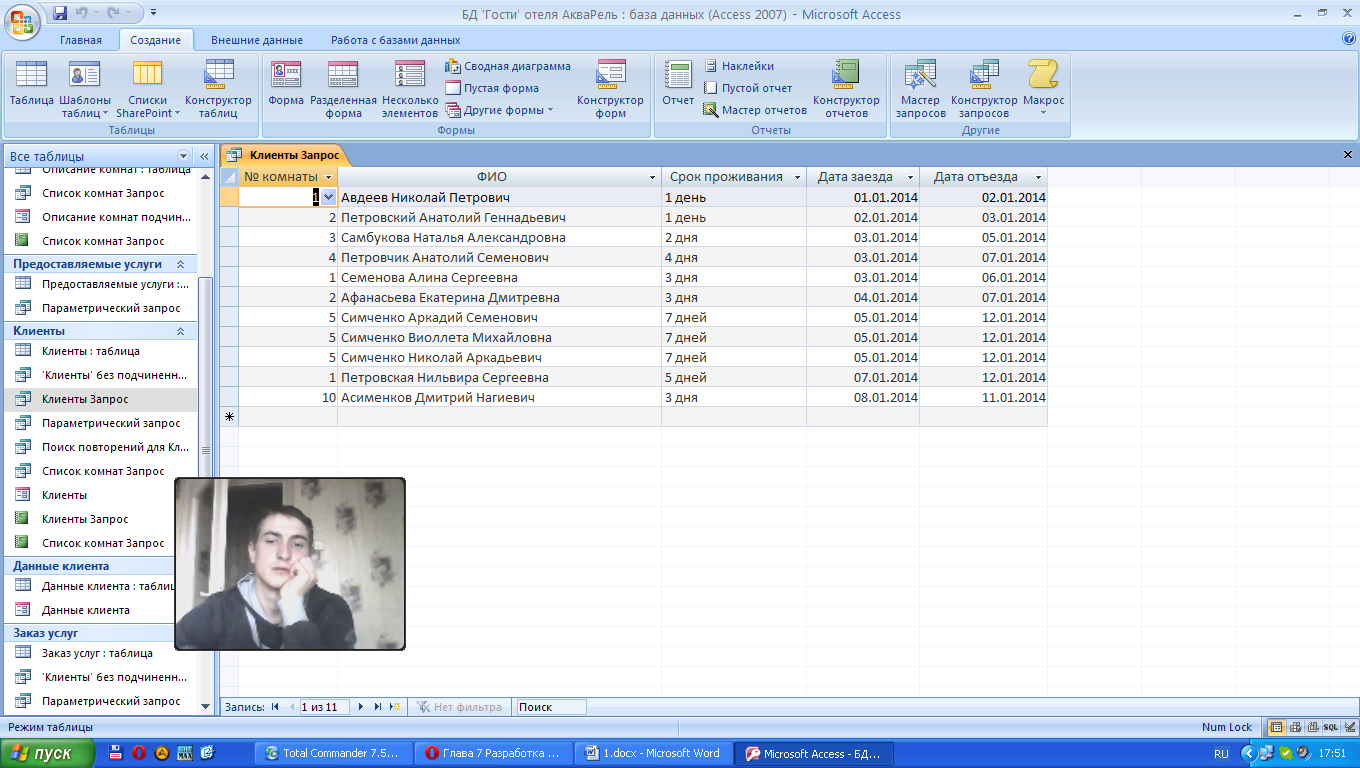Image resolution: width=1360 pixels, height=768 pixels.
Task: Create new blank record button
Action: click(395, 707)
